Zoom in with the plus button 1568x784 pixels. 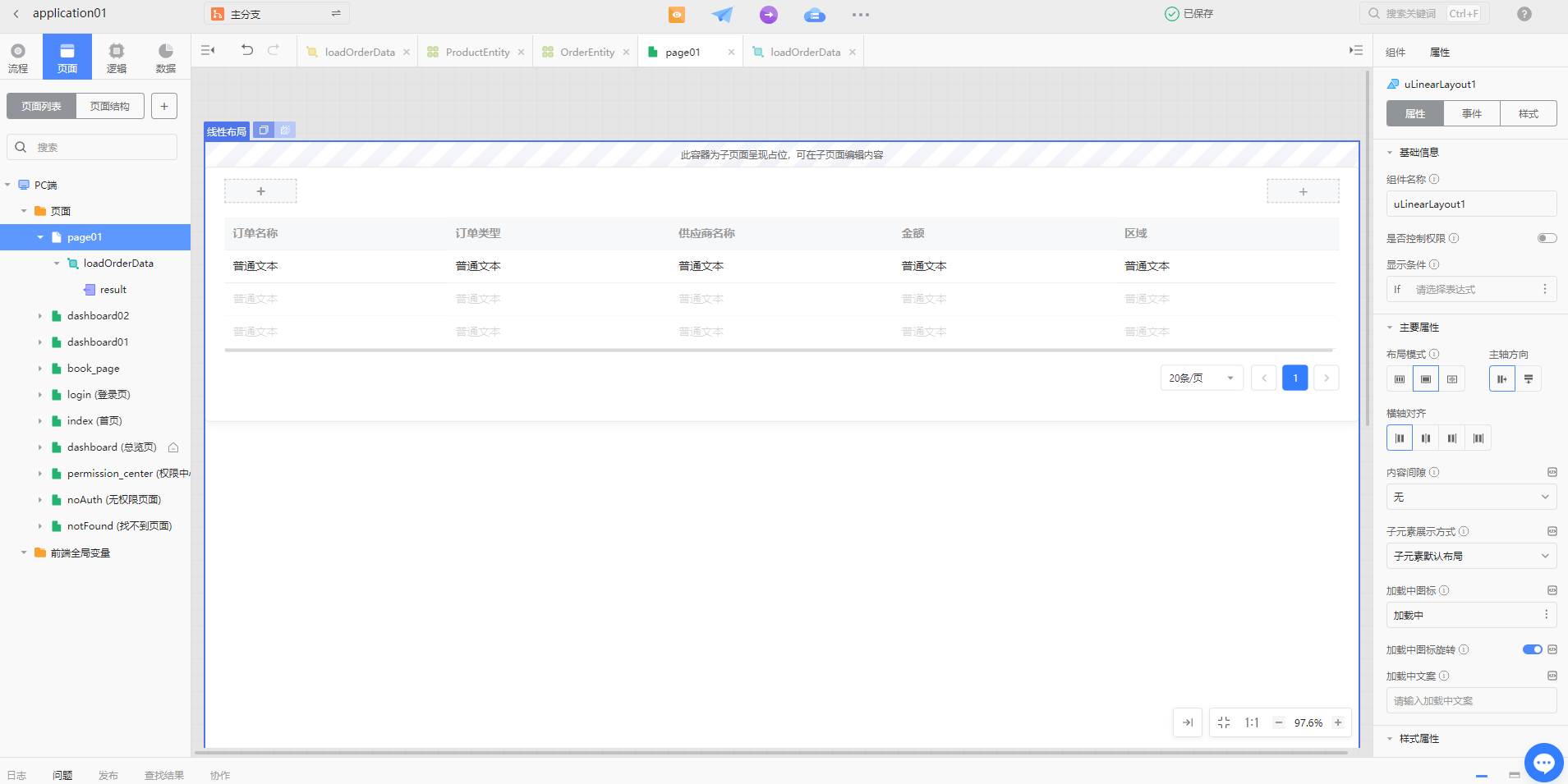pyautogui.click(x=1338, y=722)
